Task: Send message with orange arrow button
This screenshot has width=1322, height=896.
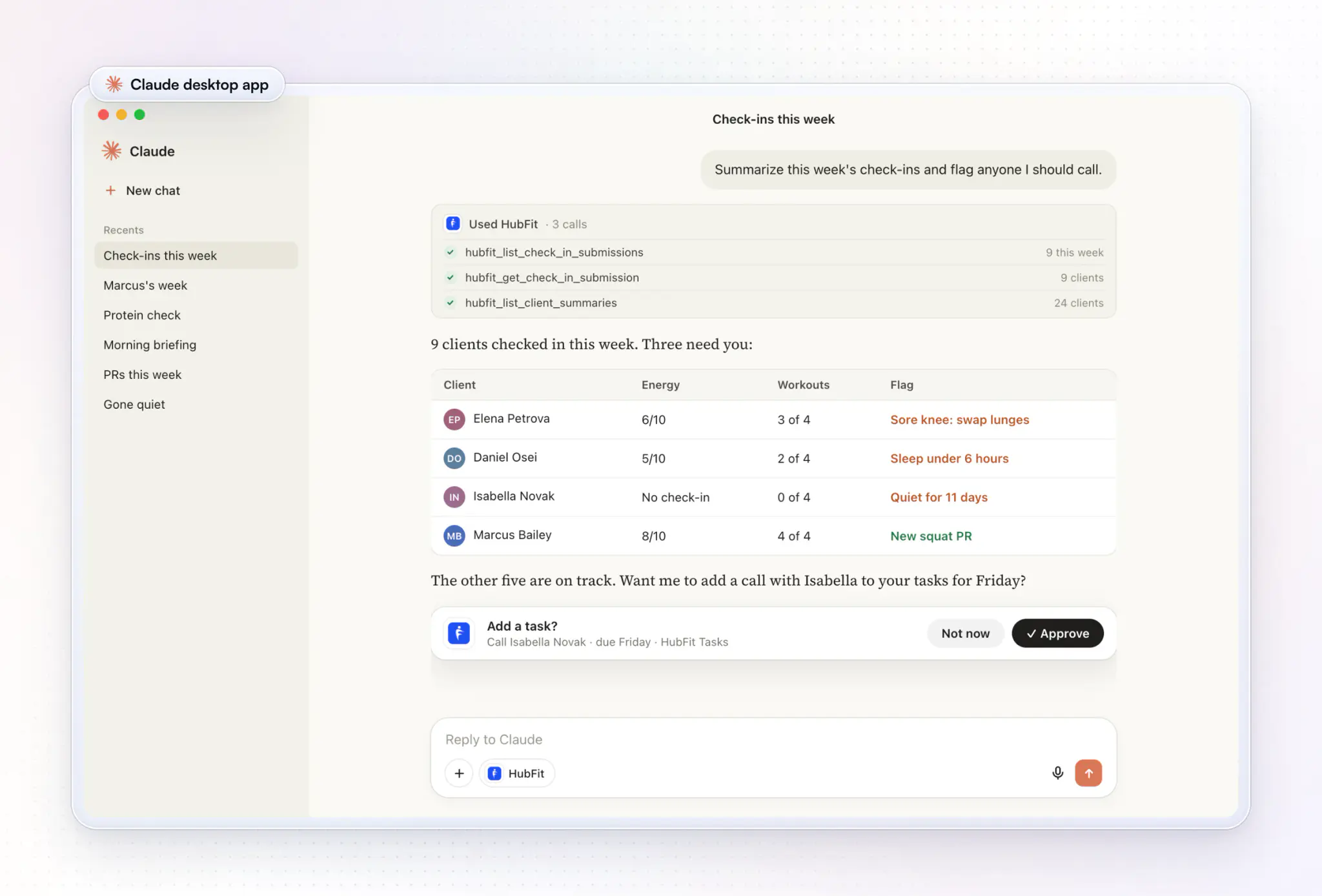Action: (1088, 773)
